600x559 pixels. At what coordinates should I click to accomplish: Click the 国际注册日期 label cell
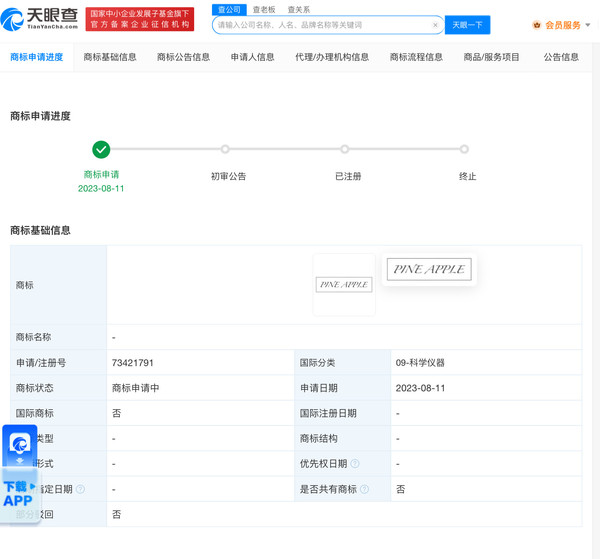point(342,413)
